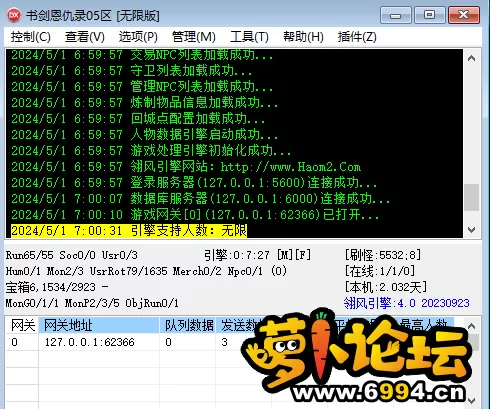Close the 书剑恩仇录05区 window

[464, 15]
